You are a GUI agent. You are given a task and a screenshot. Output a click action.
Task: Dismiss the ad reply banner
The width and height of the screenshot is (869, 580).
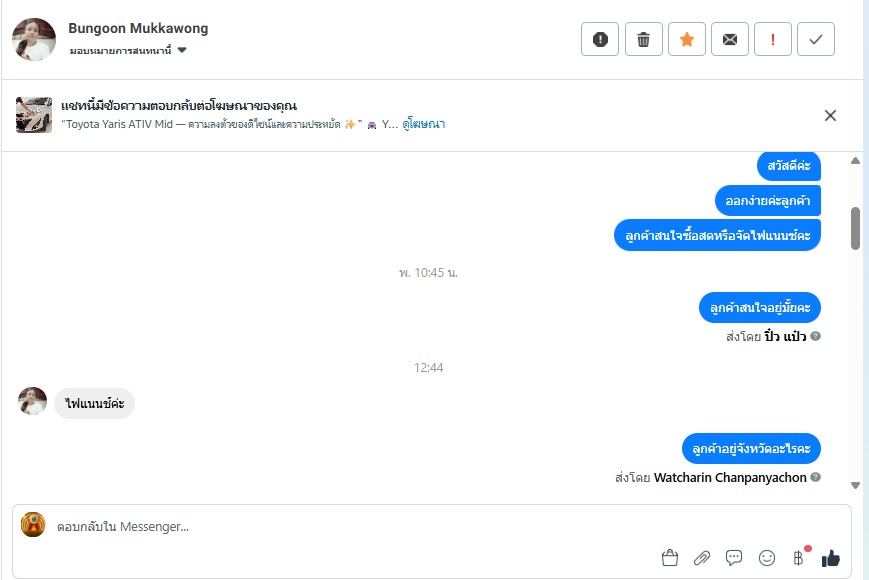point(830,115)
